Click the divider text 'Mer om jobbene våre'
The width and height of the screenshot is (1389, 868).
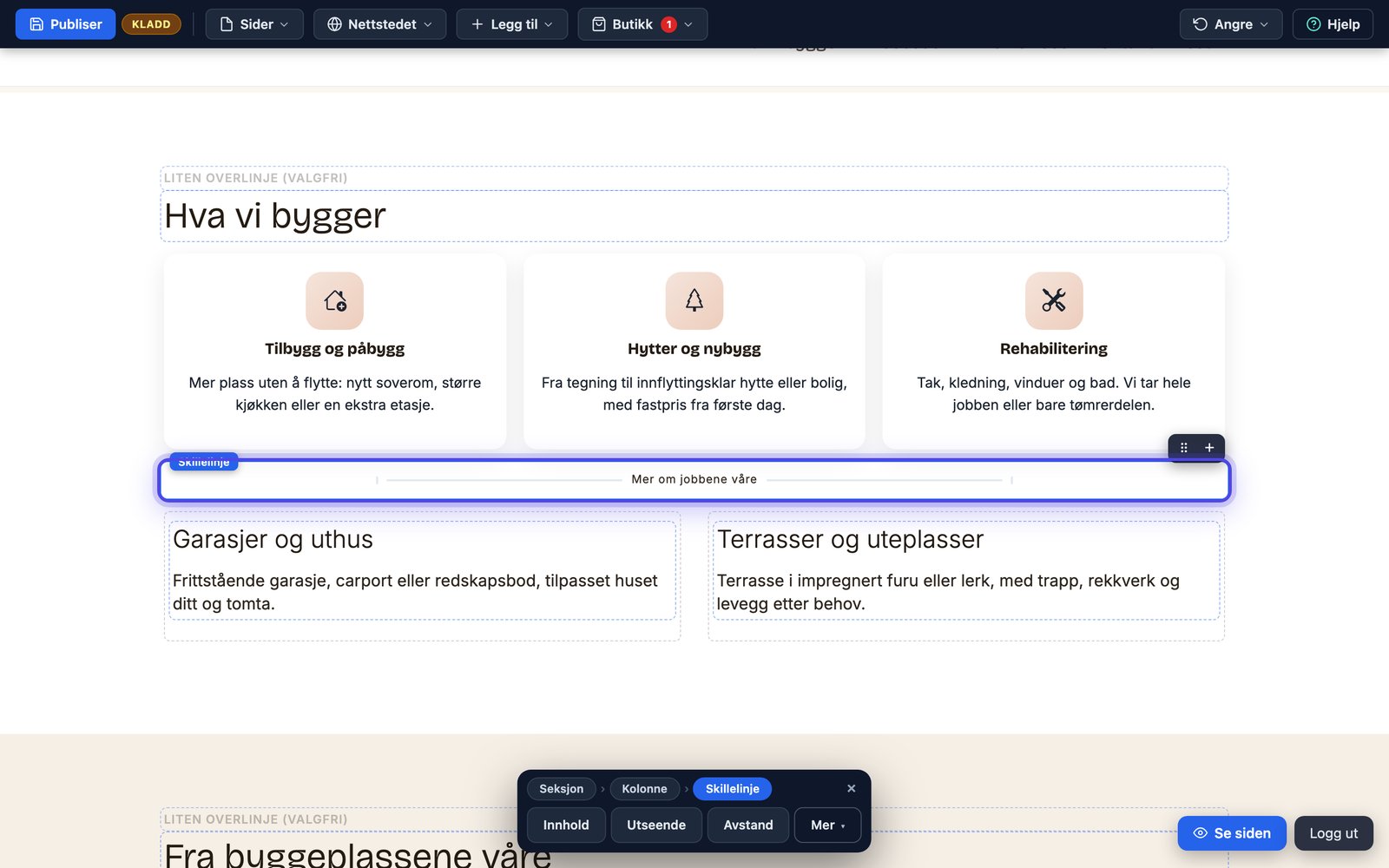coord(694,479)
